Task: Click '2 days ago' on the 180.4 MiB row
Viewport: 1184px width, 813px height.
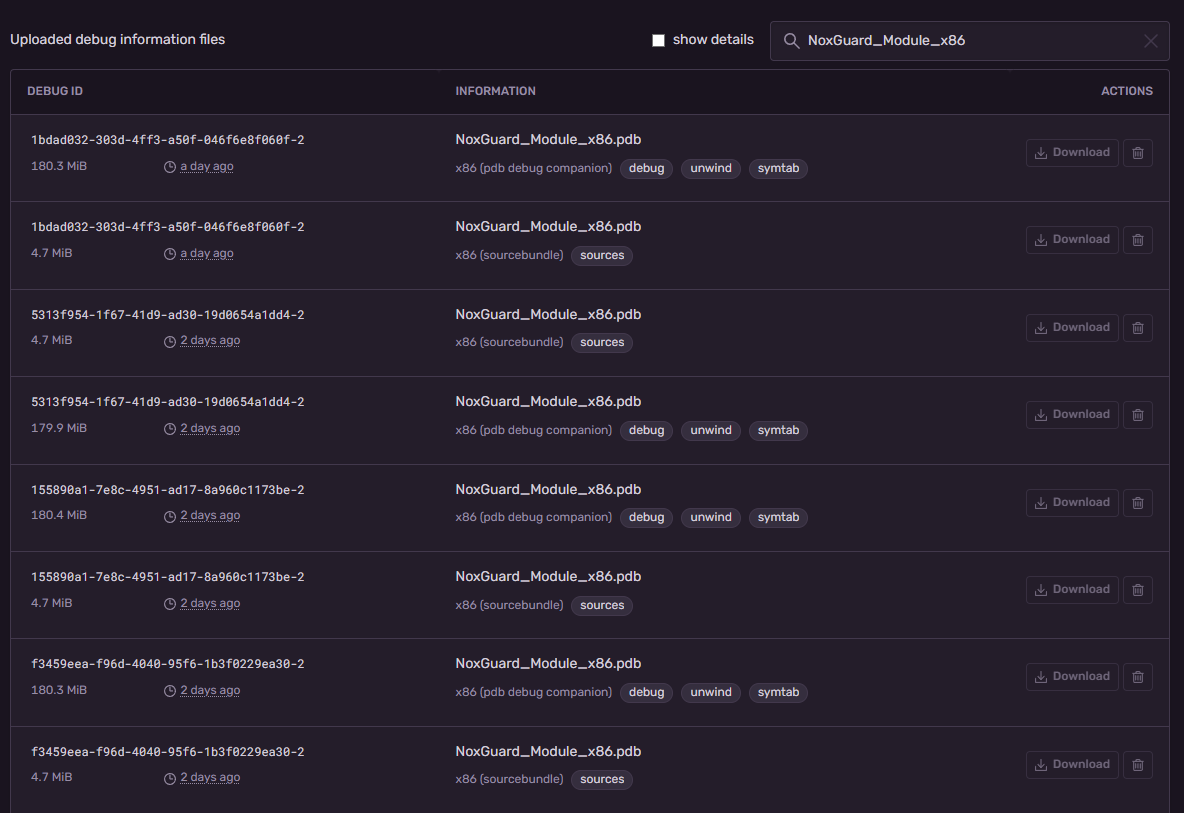Action: pyautogui.click(x=210, y=516)
